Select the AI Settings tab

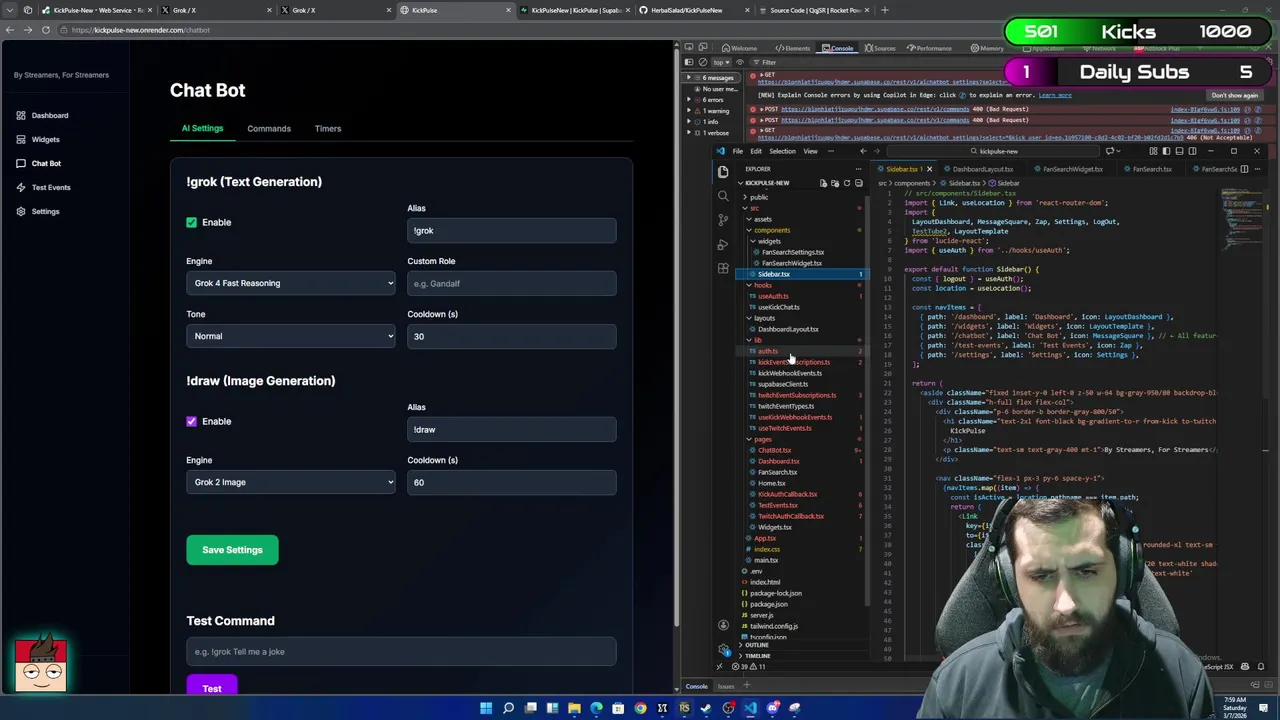pos(202,128)
